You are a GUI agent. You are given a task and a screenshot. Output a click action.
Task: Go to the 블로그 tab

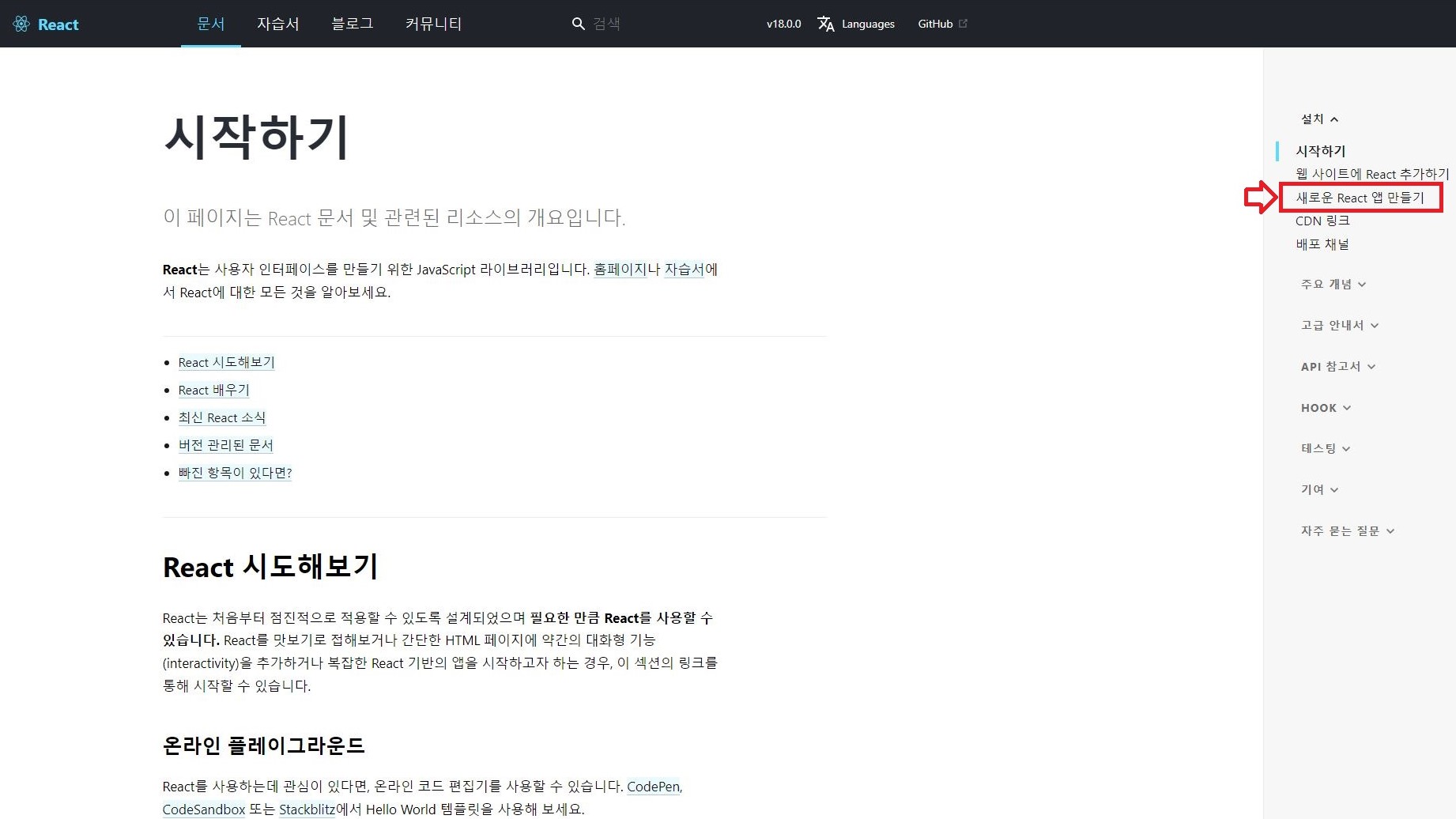click(x=353, y=24)
